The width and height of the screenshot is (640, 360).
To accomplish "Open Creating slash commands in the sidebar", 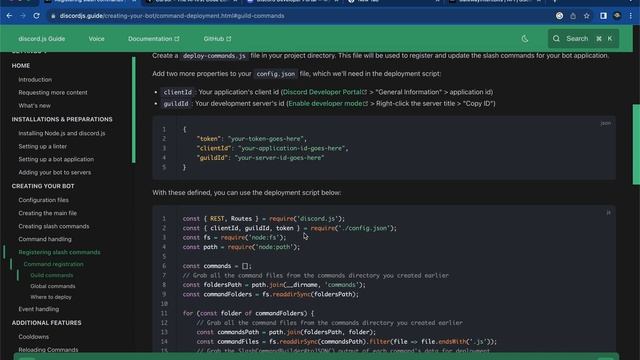I will pyautogui.click(x=53, y=227).
